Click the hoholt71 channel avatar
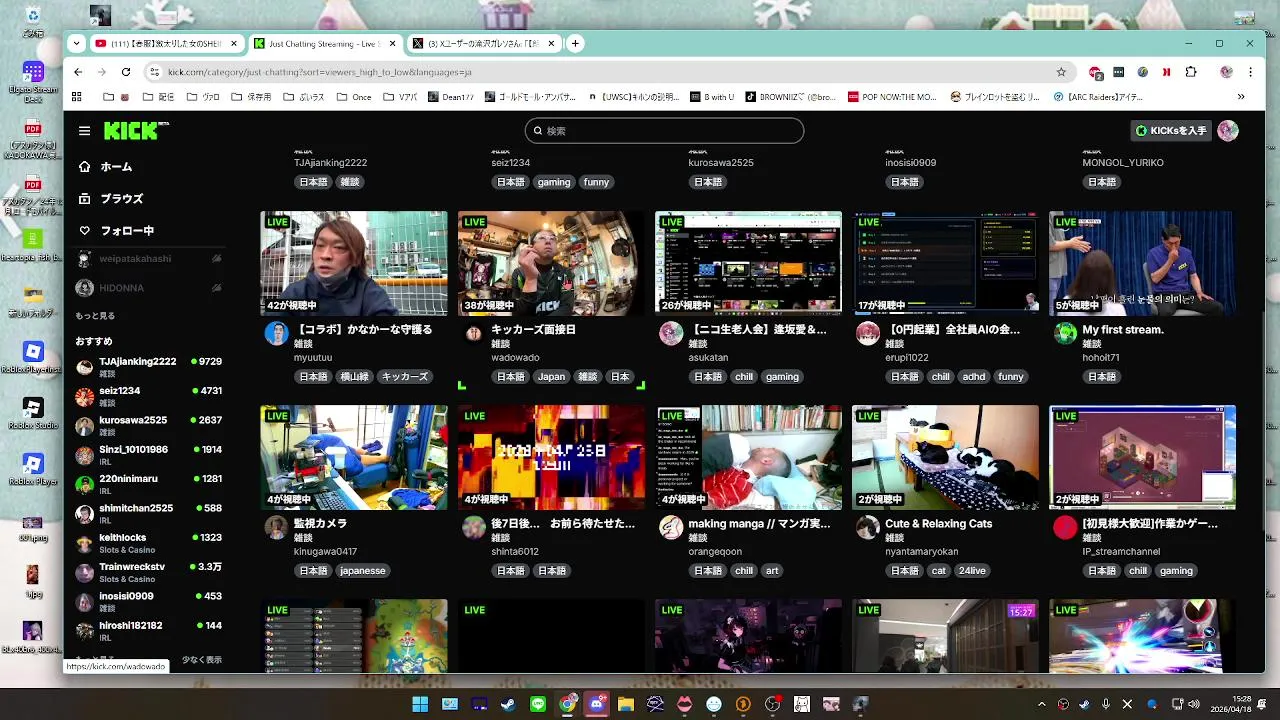This screenshot has height=720, width=1280. 1065,334
